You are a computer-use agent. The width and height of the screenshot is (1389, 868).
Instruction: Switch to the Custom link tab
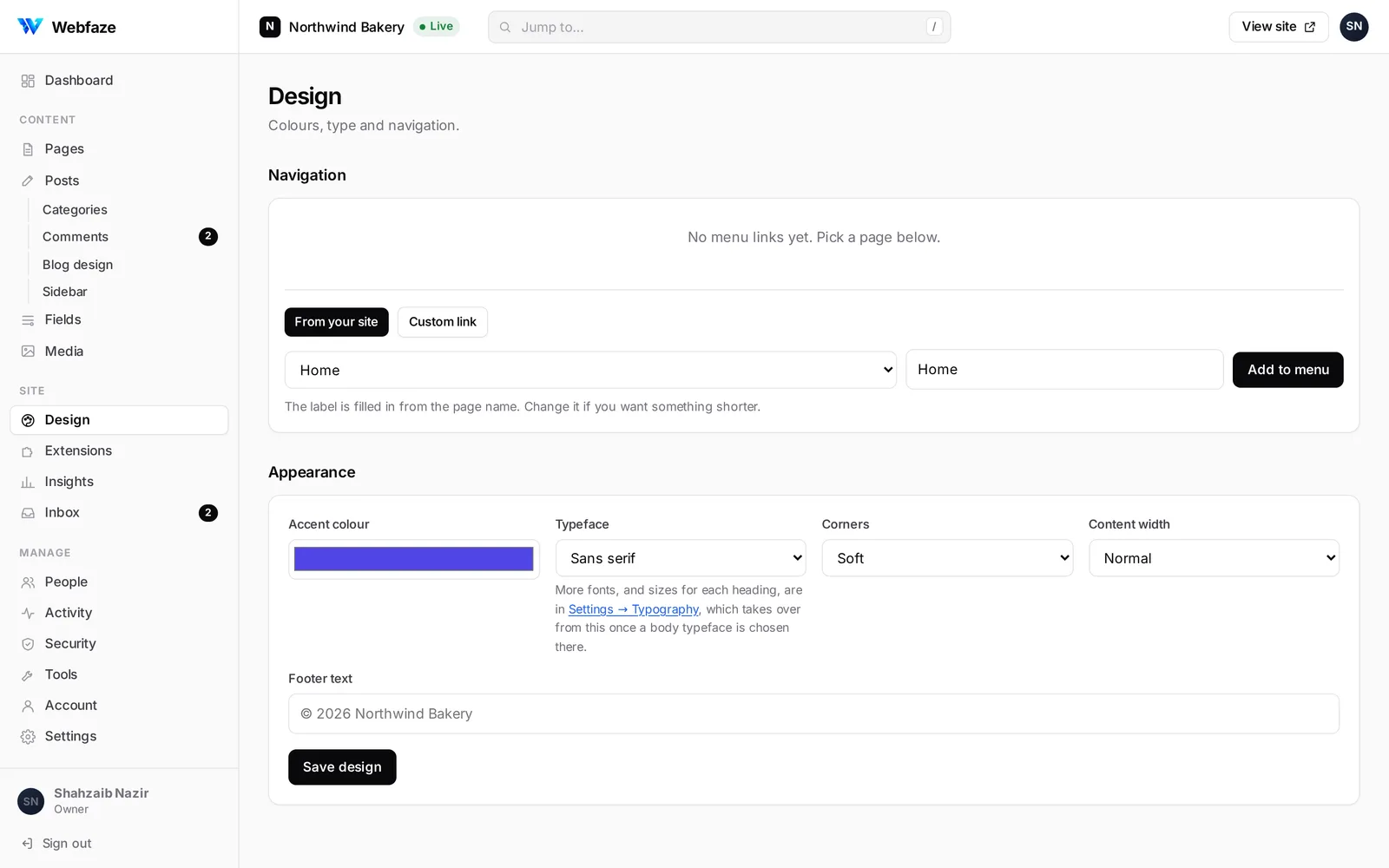pos(443,322)
